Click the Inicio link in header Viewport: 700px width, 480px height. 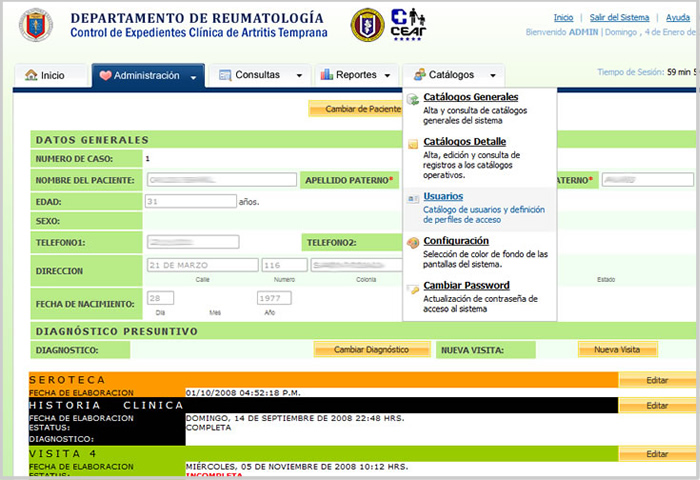tap(563, 17)
